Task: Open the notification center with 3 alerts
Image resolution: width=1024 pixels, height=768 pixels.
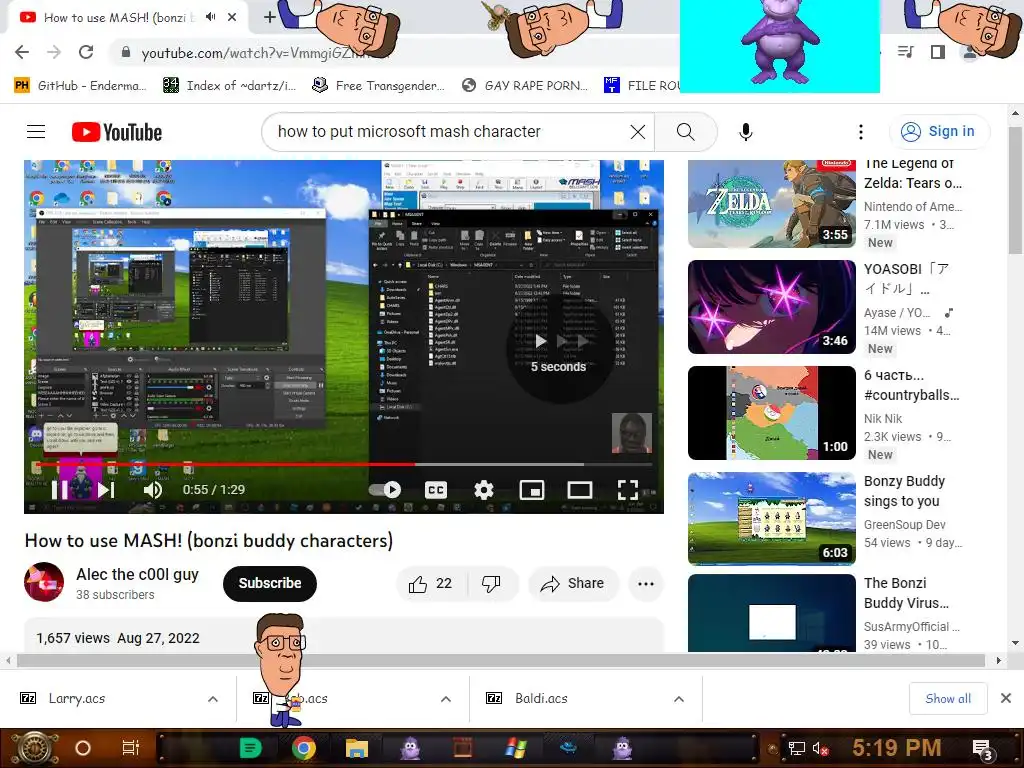Action: 983,750
